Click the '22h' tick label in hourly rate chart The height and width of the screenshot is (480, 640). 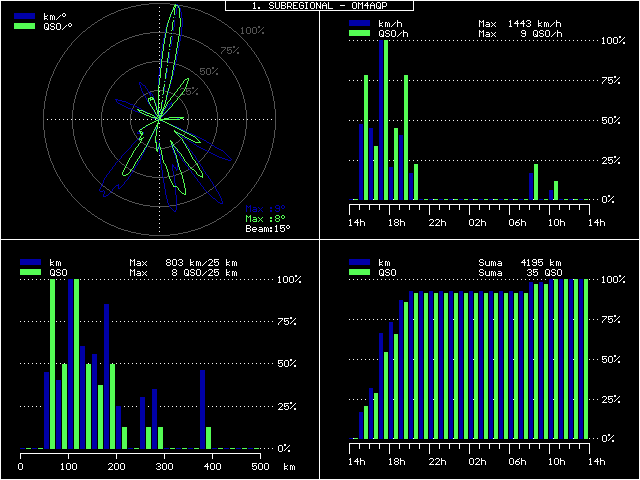(x=435, y=221)
